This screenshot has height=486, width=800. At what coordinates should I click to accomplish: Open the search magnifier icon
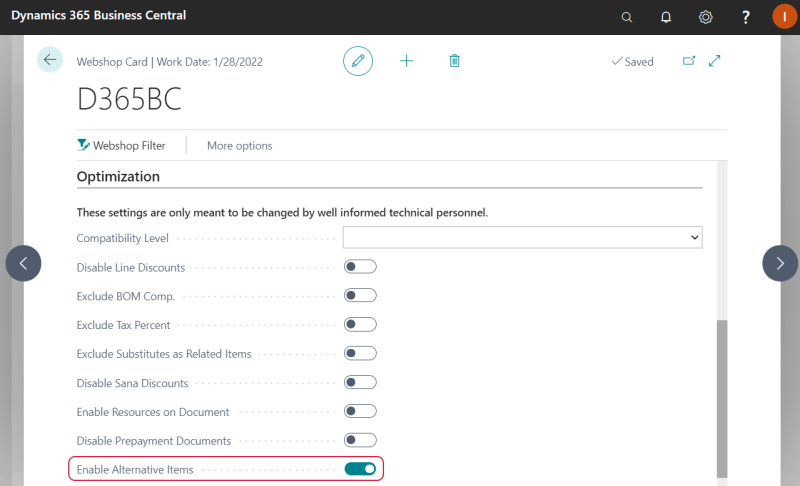pos(627,17)
